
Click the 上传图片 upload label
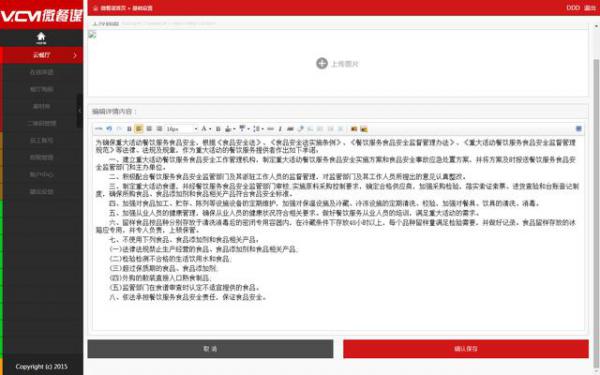click(345, 64)
